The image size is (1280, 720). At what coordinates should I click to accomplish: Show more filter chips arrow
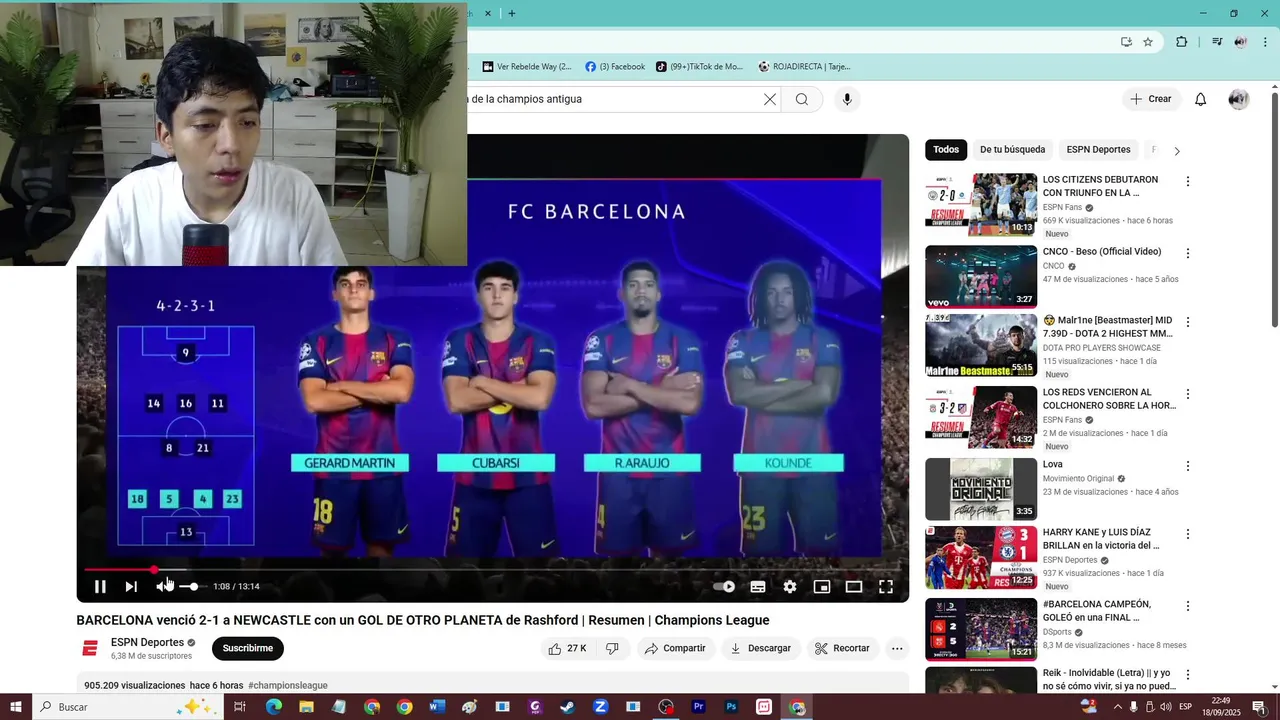(1177, 151)
